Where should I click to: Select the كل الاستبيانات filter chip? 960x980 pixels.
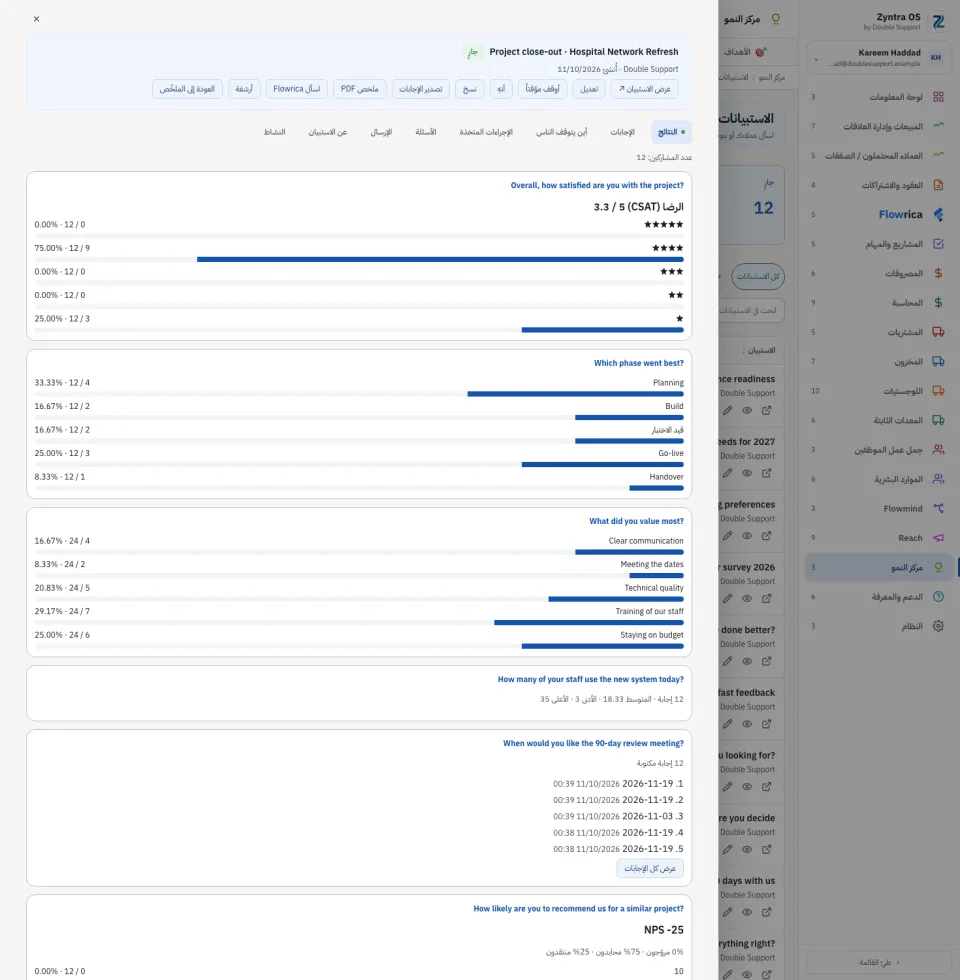point(758,276)
